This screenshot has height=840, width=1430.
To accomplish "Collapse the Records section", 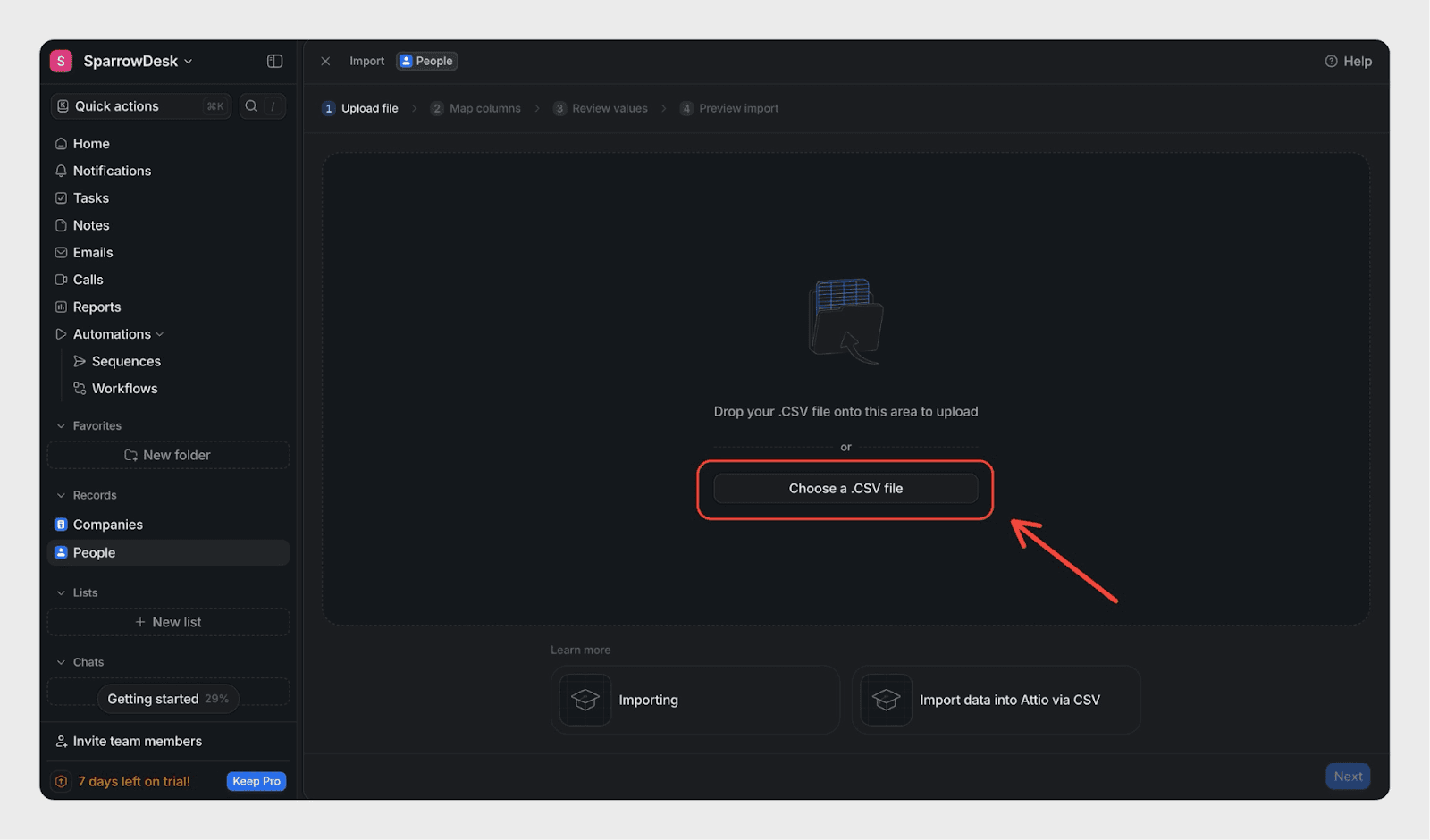I will coord(61,495).
